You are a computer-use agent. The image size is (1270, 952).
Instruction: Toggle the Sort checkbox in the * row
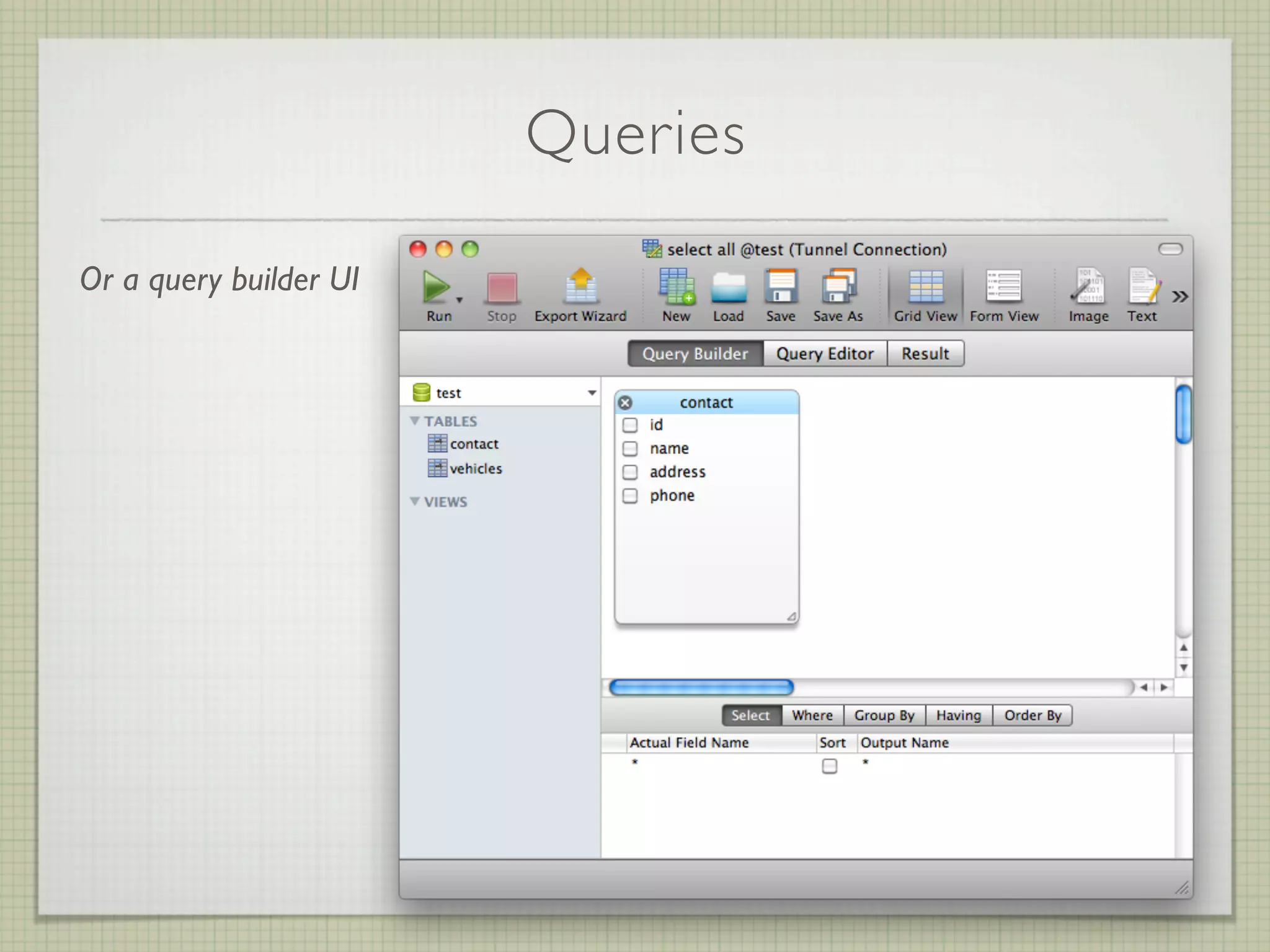830,766
